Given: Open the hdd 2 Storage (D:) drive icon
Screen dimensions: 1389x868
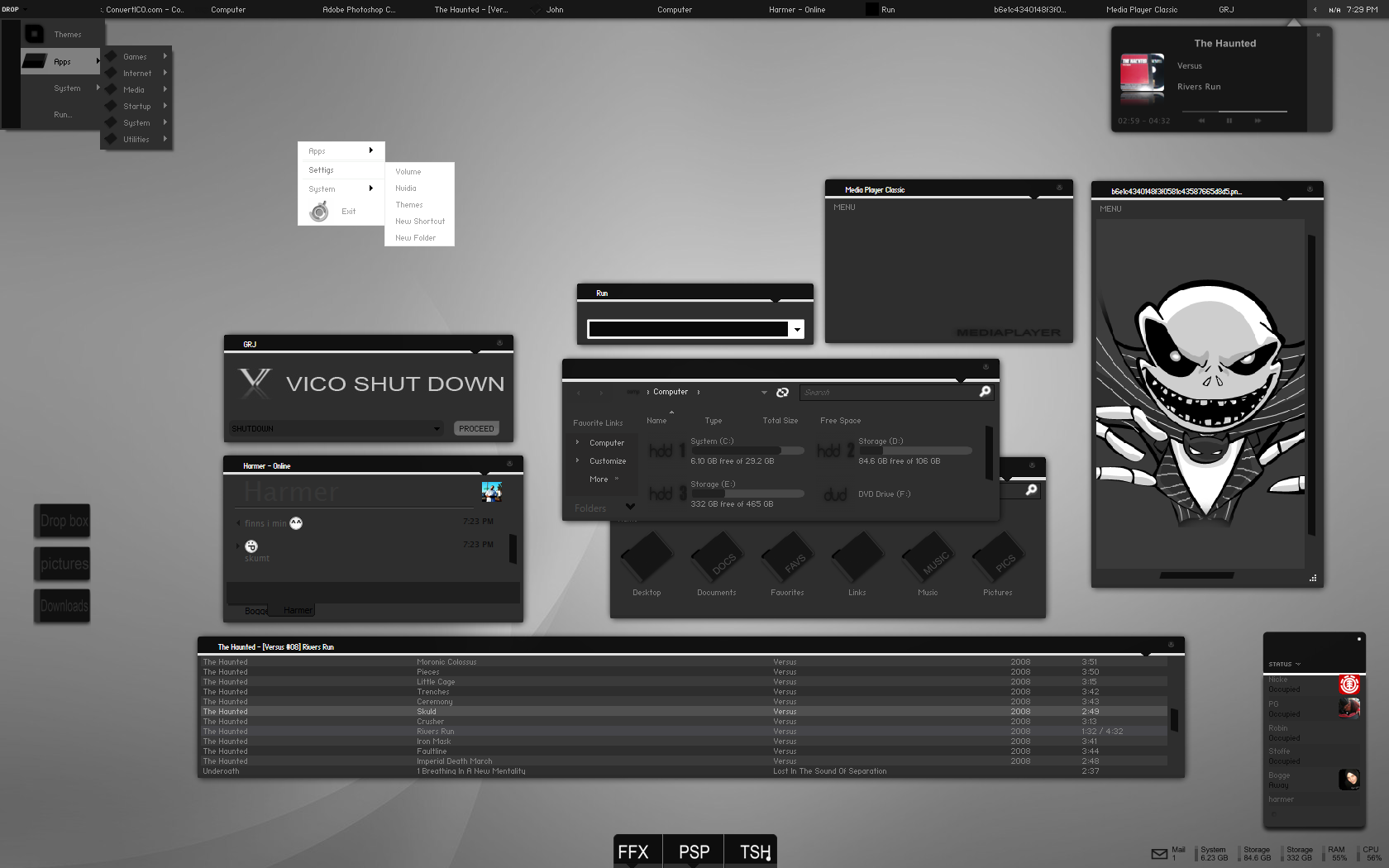Looking at the screenshot, I should 835,451.
